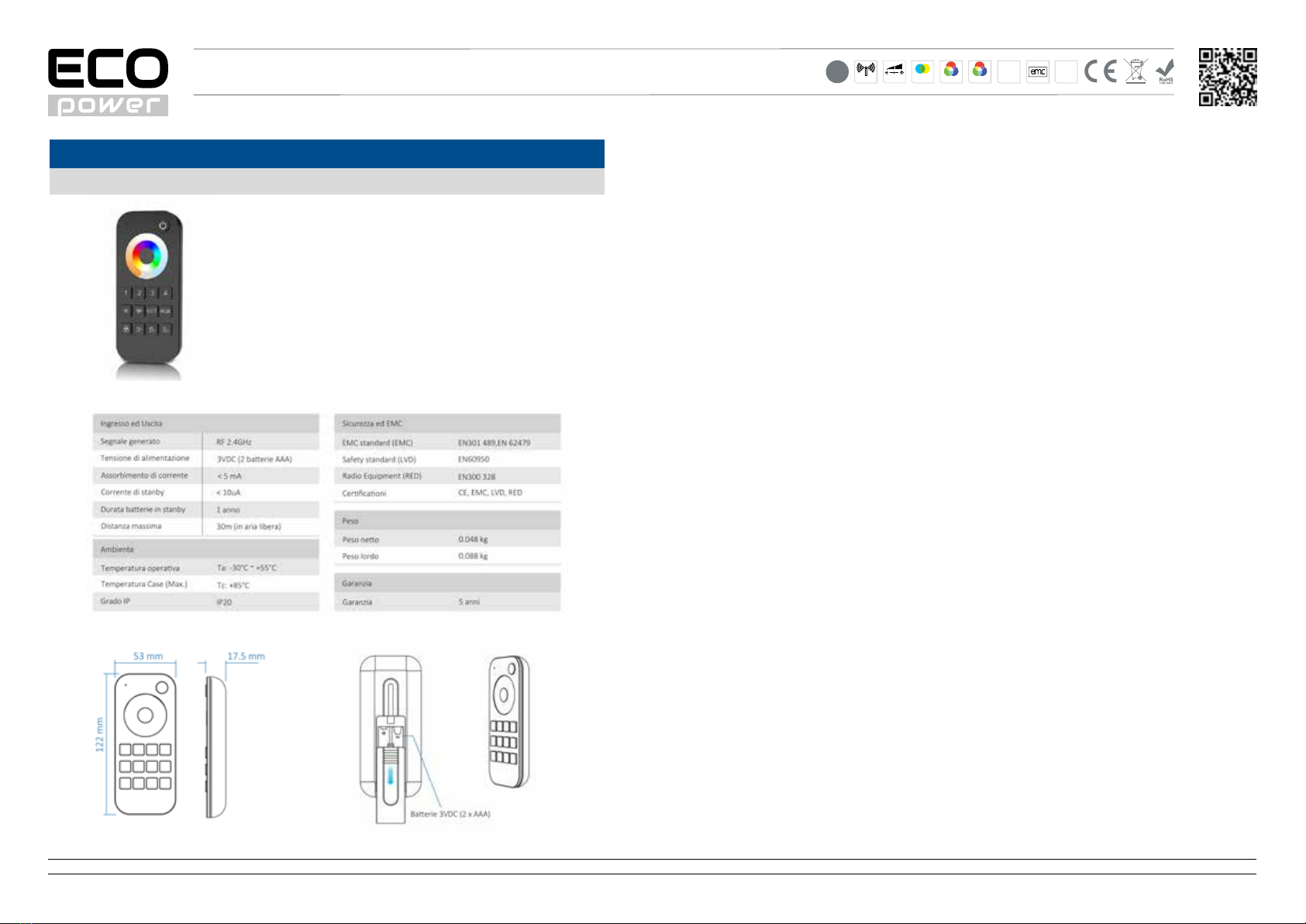The width and height of the screenshot is (1306, 924).
Task: Click the 'Batterie 3VDC (2 x AAA)' label
Action: (x=450, y=814)
